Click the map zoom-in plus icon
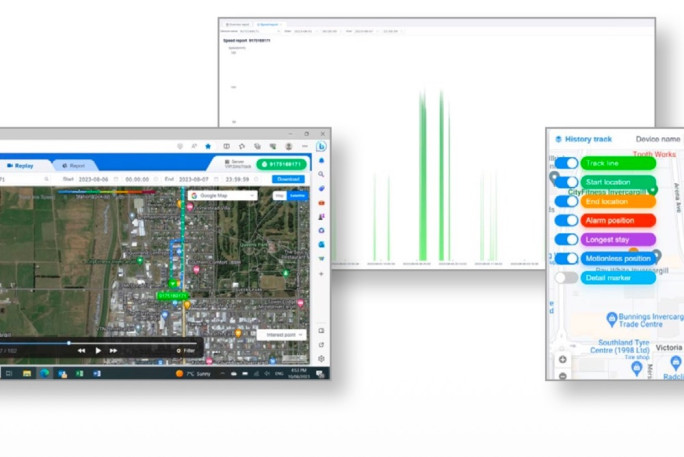Image resolution: width=684 pixels, height=457 pixels. [x=562, y=359]
